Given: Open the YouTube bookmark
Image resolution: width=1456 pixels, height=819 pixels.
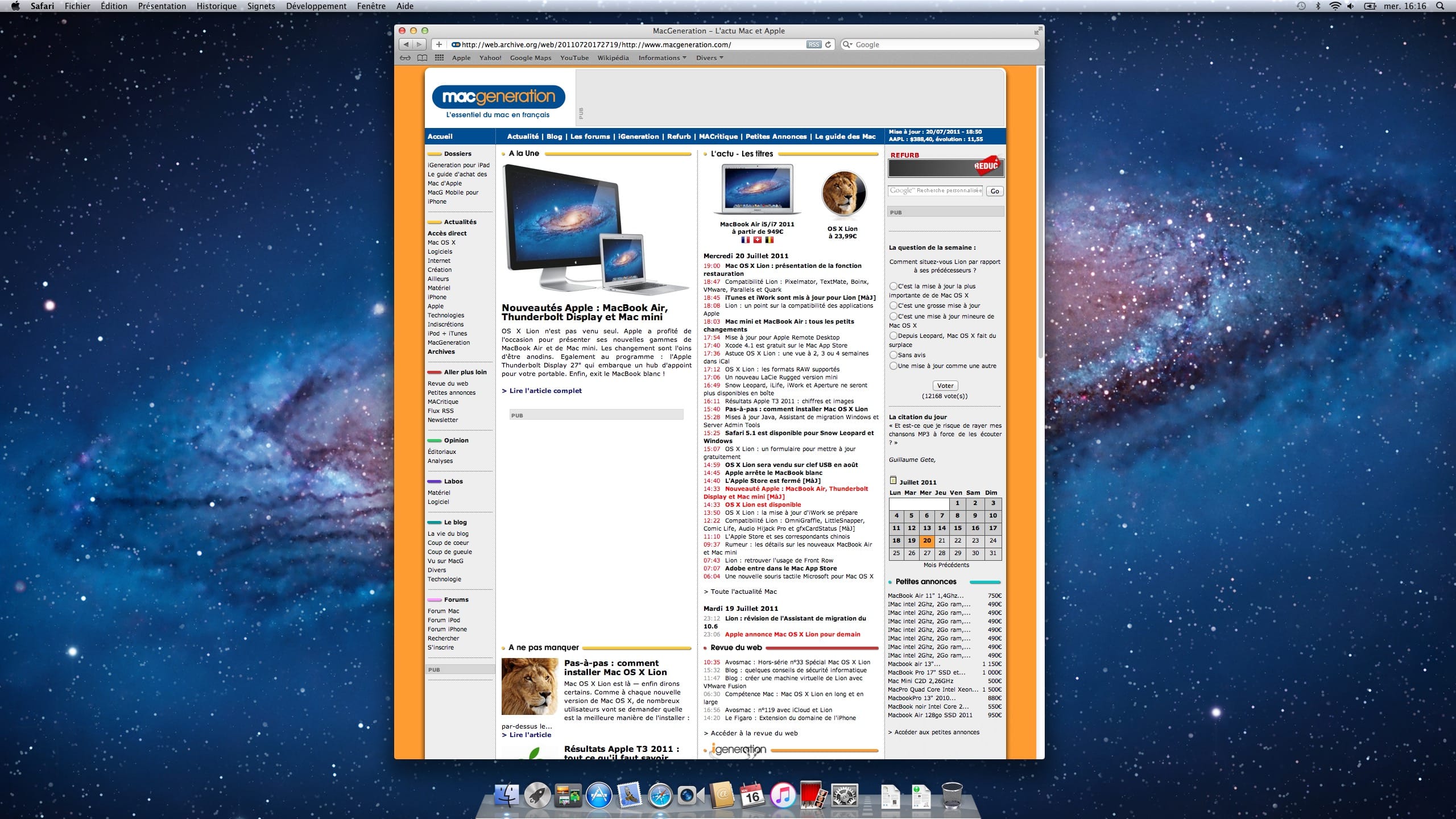Looking at the screenshot, I should point(574,58).
